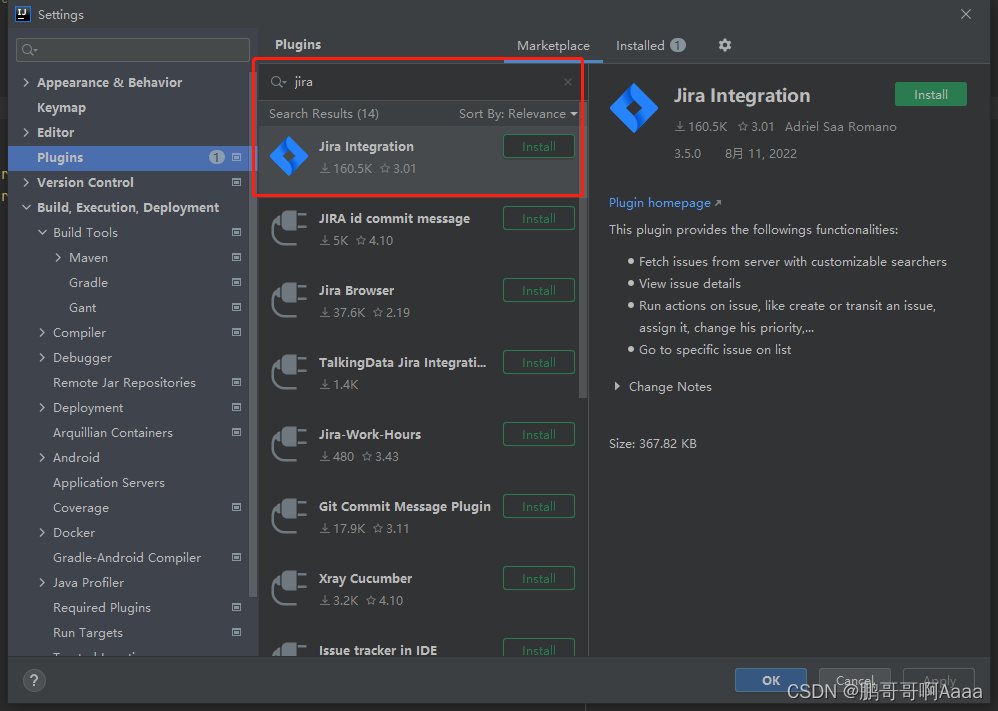Expand the Version Control group
The image size is (998, 711).
point(26,182)
